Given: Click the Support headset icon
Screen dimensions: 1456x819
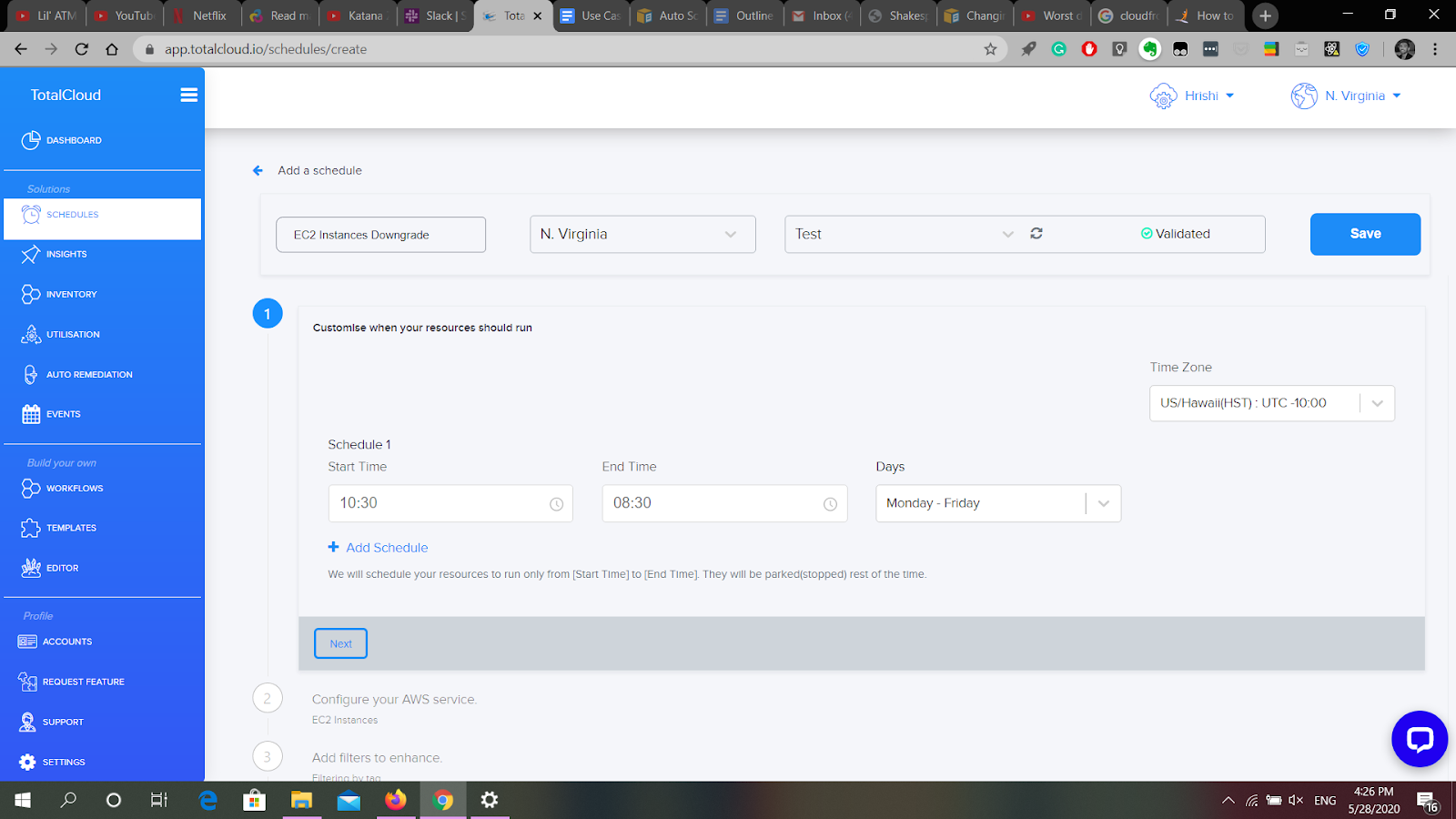Looking at the screenshot, I should click(27, 722).
